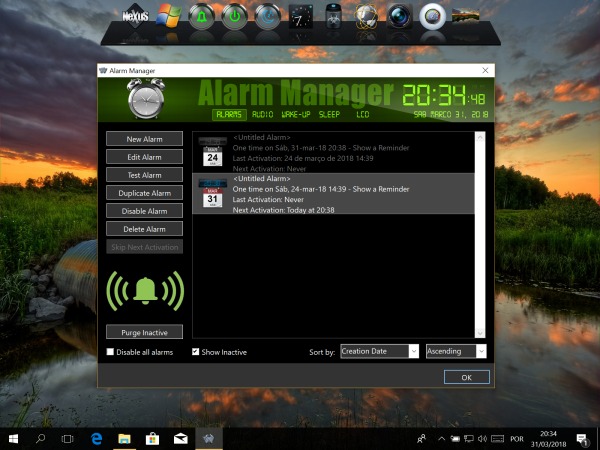Click the Nexus logo in the dock
This screenshot has height=450, width=600.
tap(136, 17)
